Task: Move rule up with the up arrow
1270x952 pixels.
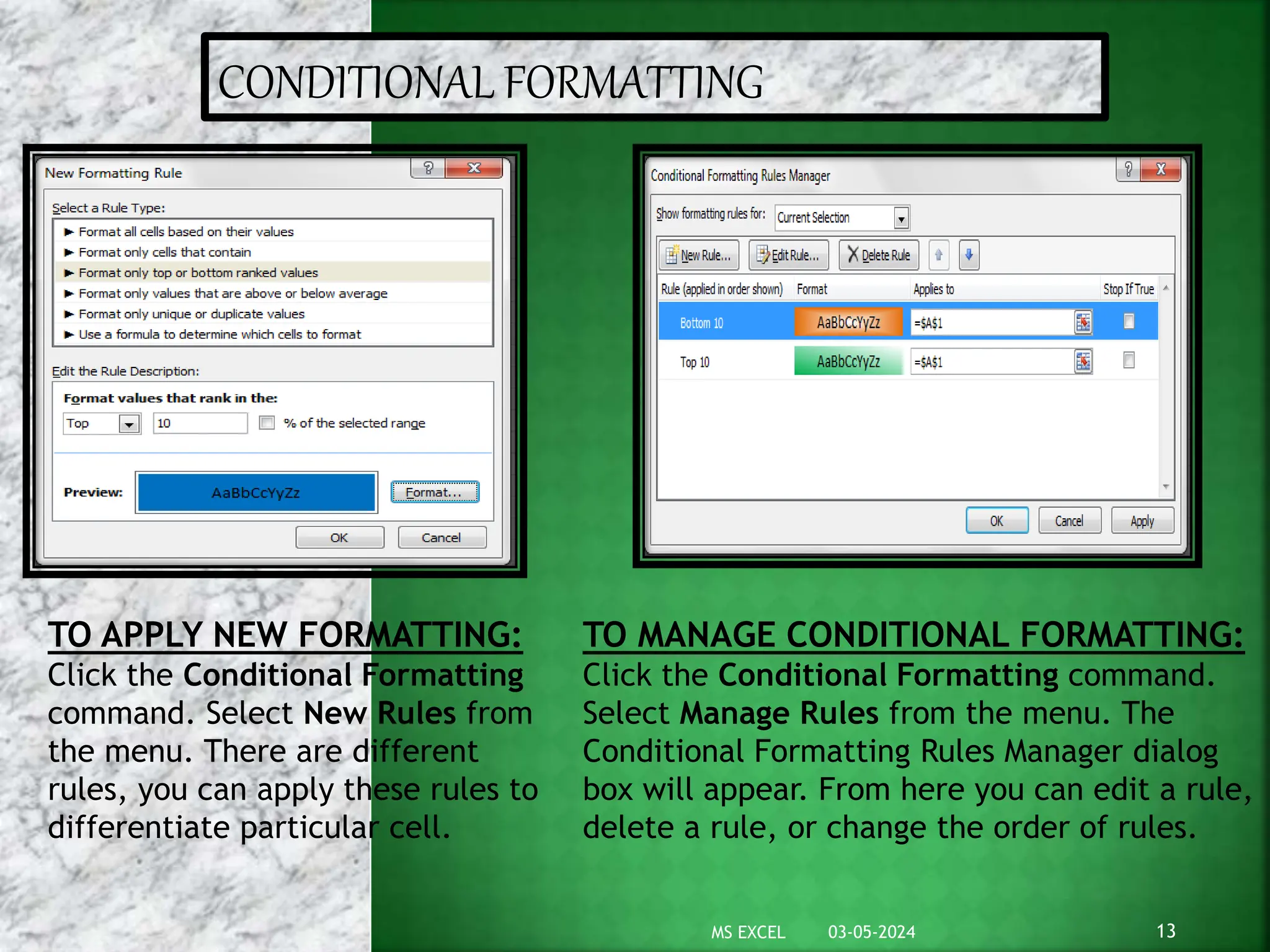Action: click(938, 255)
